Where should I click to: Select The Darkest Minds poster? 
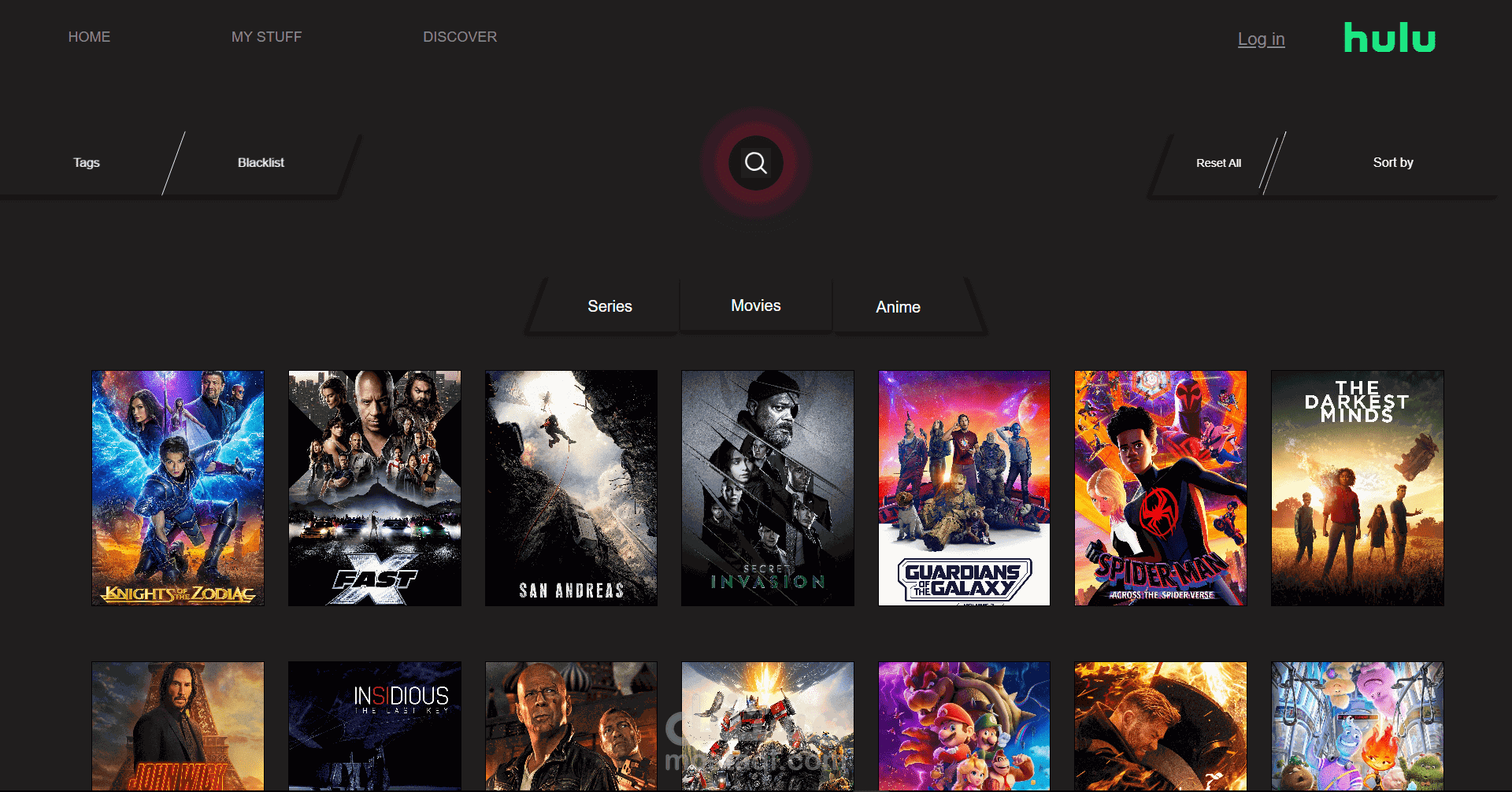(1358, 488)
